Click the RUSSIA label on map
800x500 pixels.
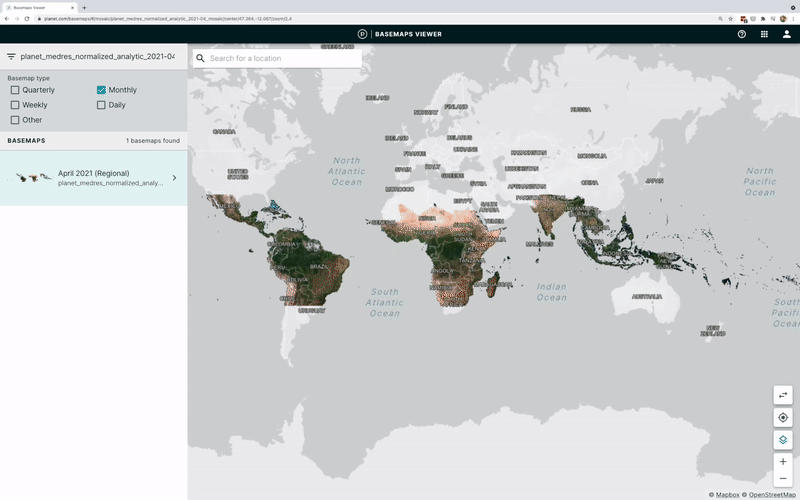click(x=581, y=110)
